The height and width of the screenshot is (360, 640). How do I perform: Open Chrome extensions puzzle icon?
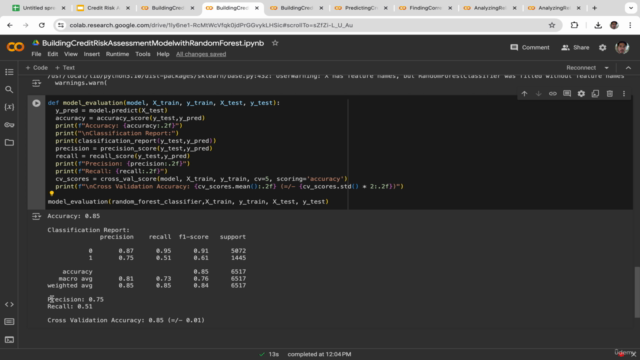(574, 25)
